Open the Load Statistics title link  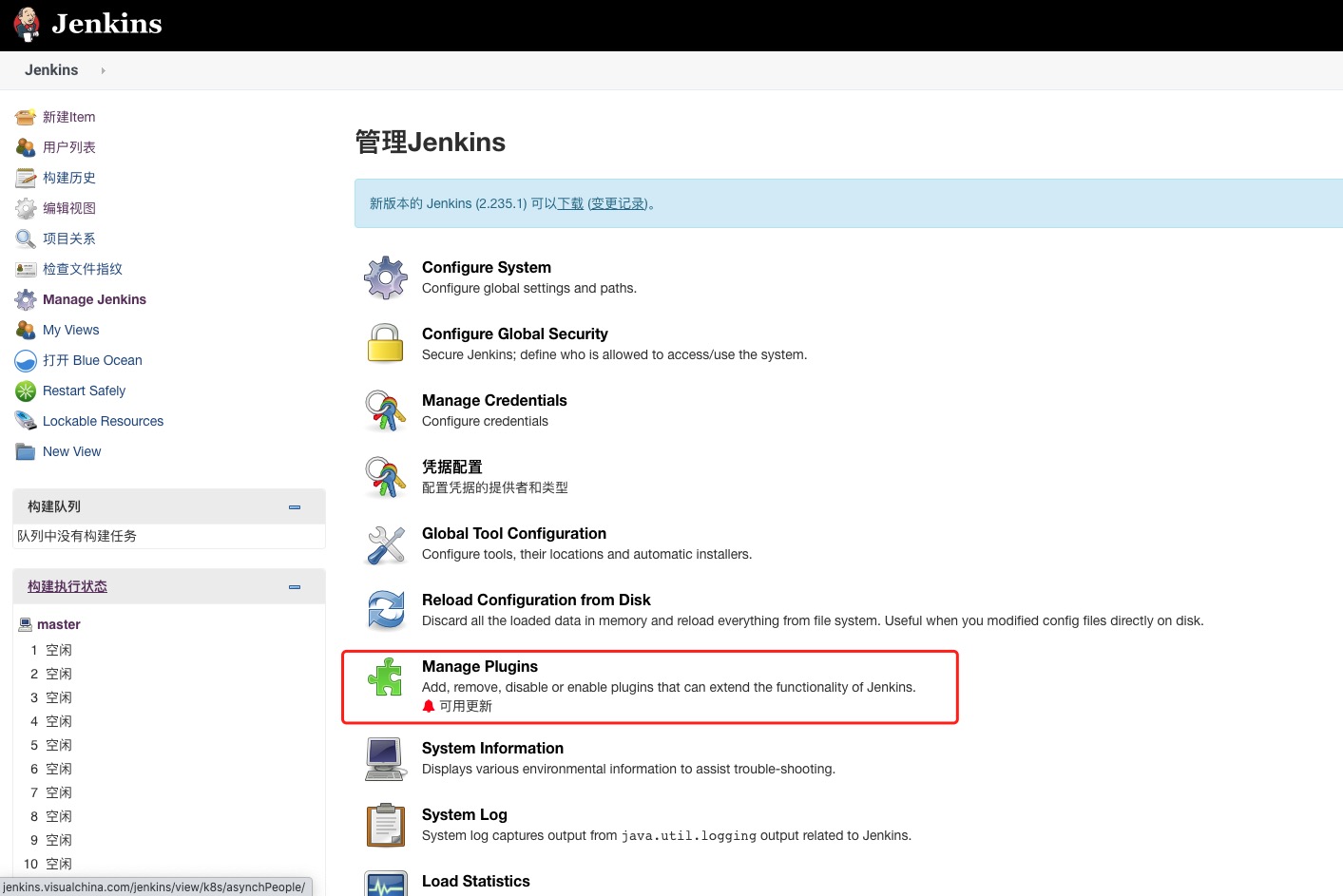pos(476,882)
